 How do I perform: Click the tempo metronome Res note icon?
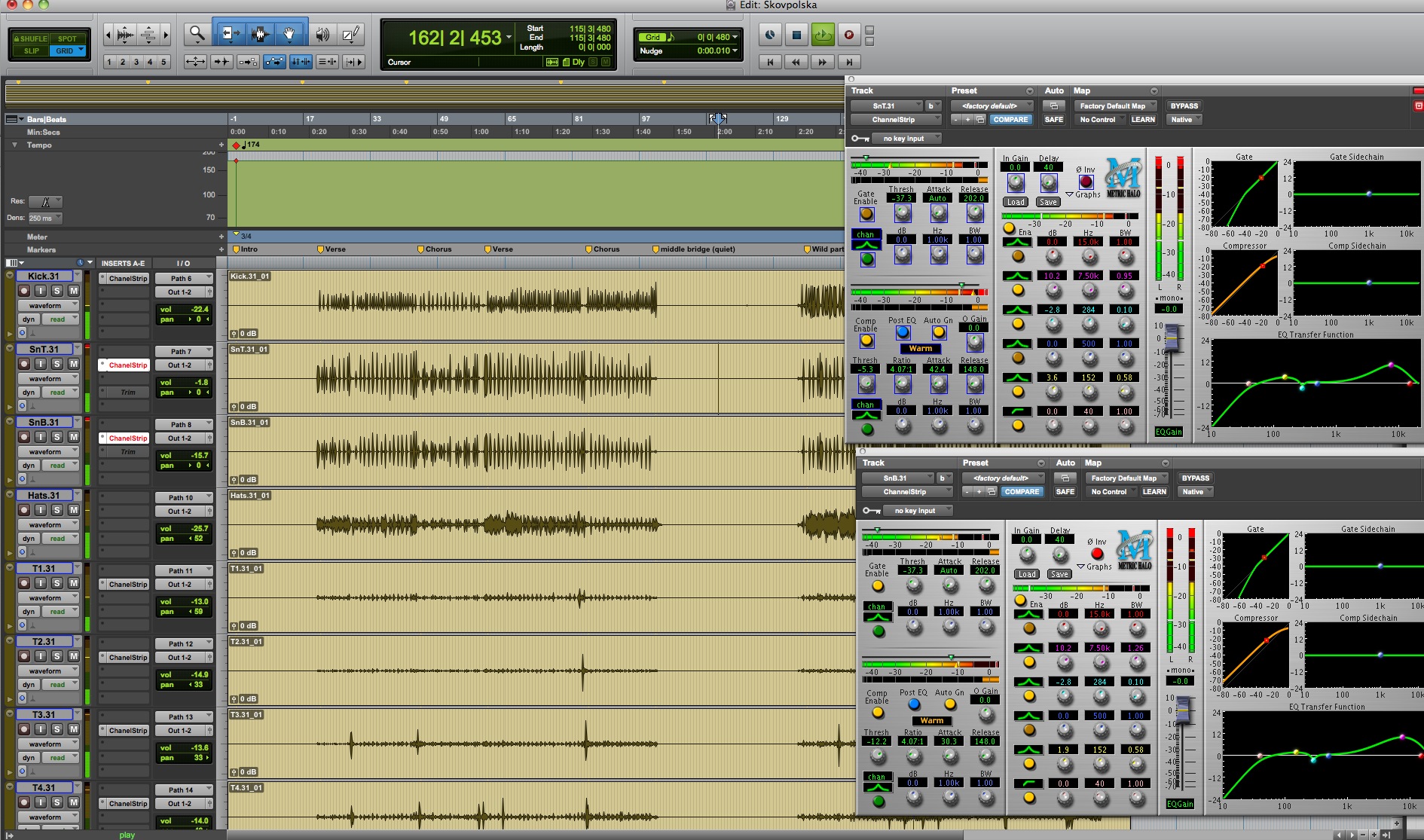[45, 201]
